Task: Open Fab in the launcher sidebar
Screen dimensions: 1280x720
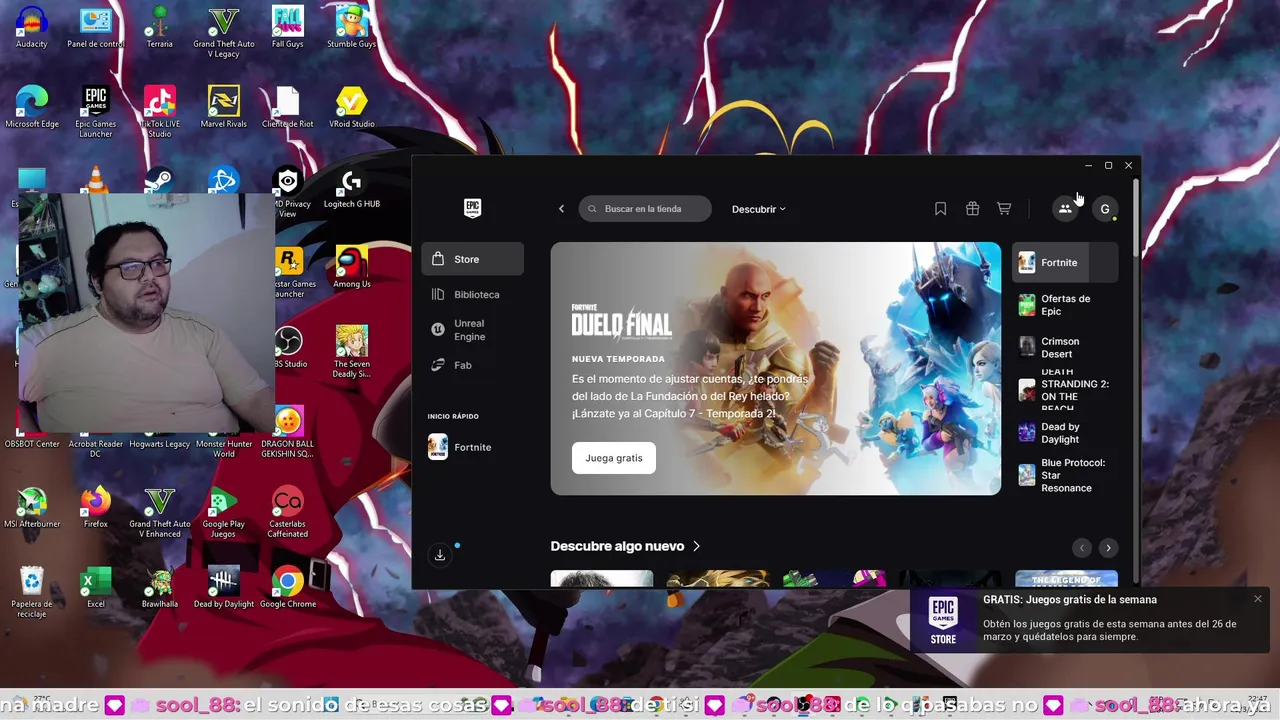Action: (x=472, y=365)
